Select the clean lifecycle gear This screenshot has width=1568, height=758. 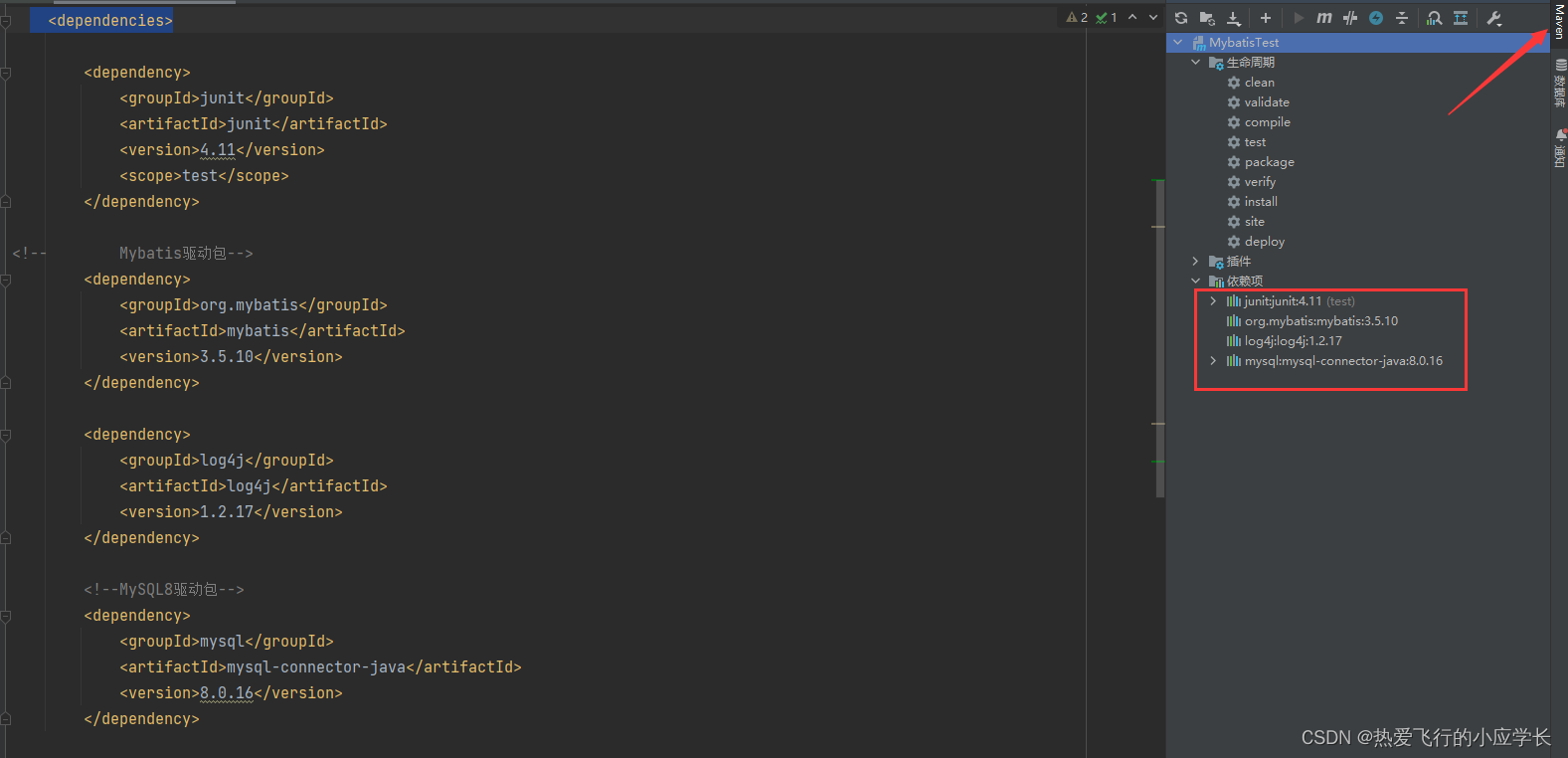click(1234, 83)
